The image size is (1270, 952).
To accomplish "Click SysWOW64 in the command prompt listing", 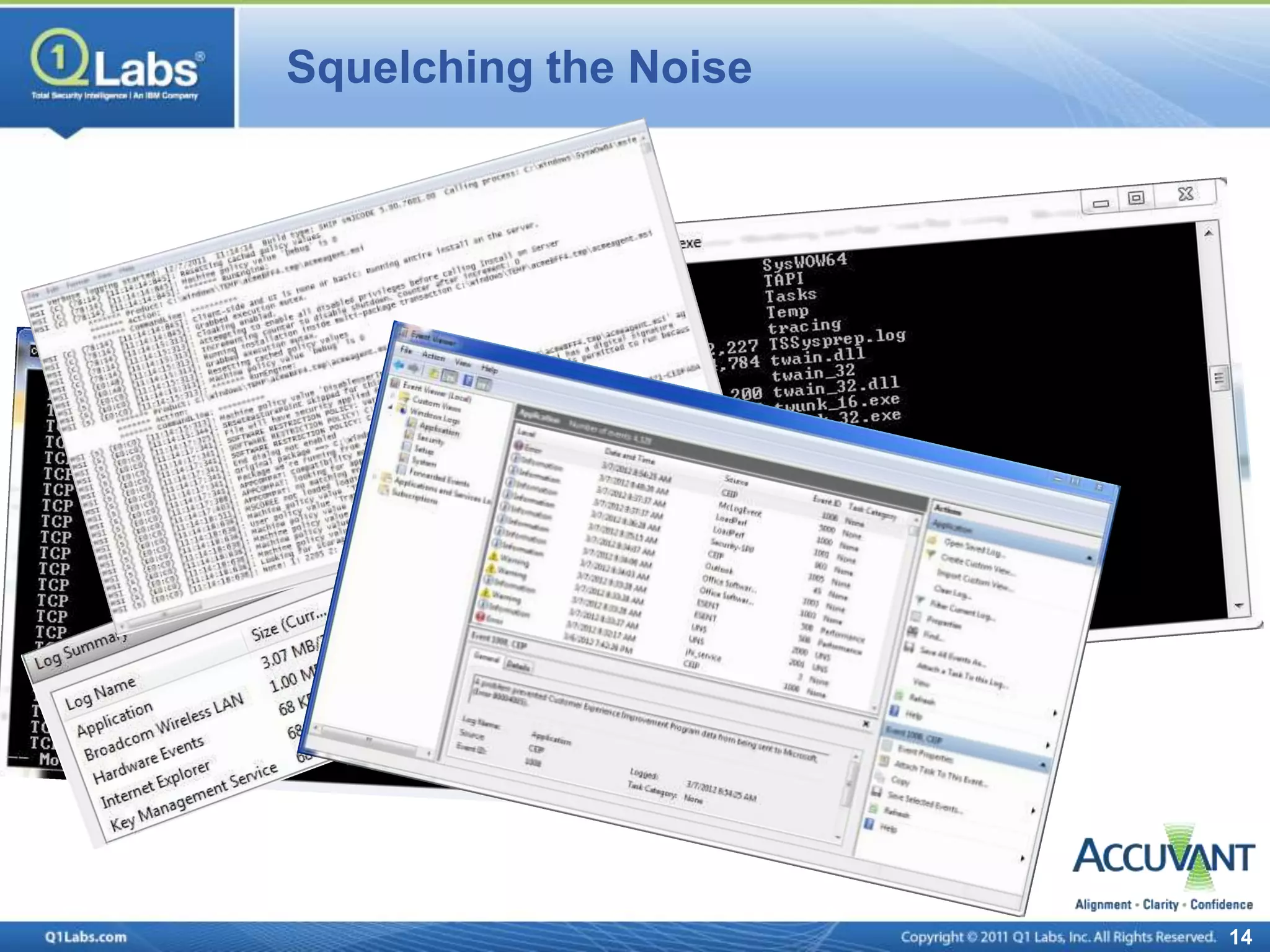I will (804, 261).
